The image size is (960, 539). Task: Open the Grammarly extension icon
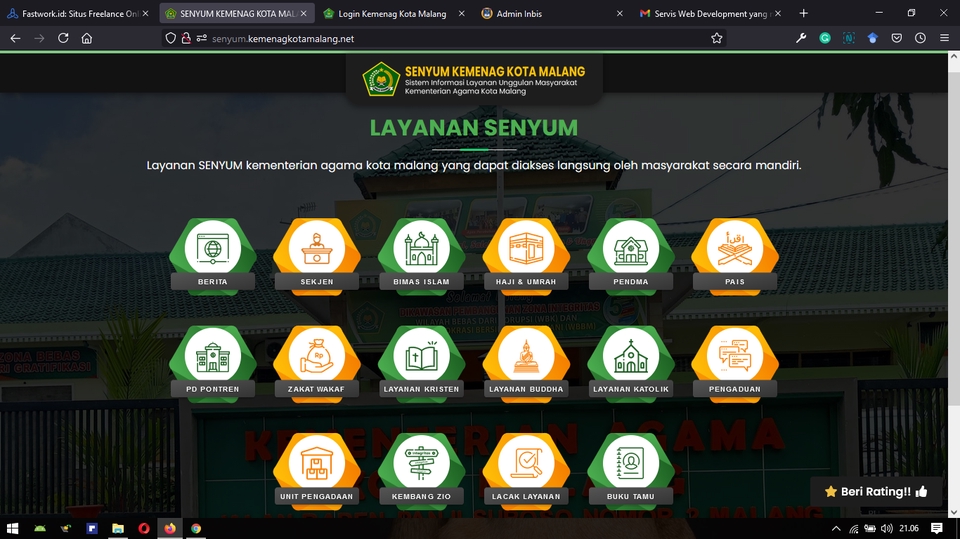[x=825, y=38]
